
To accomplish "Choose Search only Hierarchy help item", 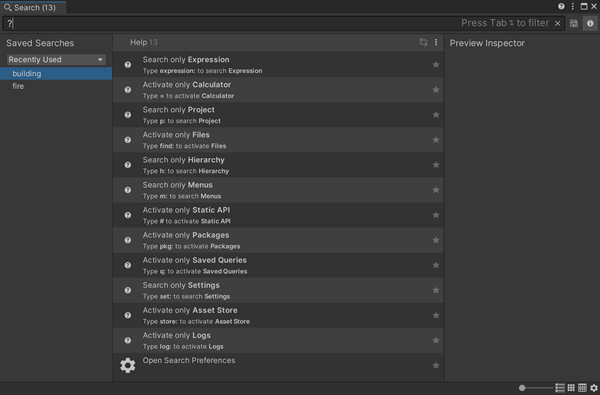I will pyautogui.click(x=278, y=165).
